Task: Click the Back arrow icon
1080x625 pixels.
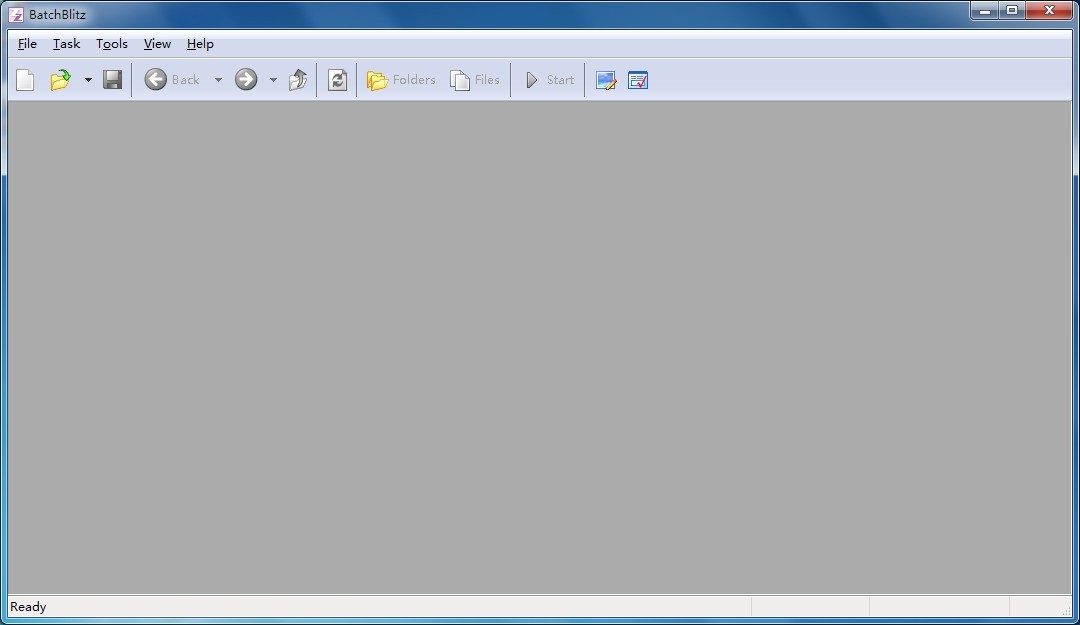Action: [156, 80]
